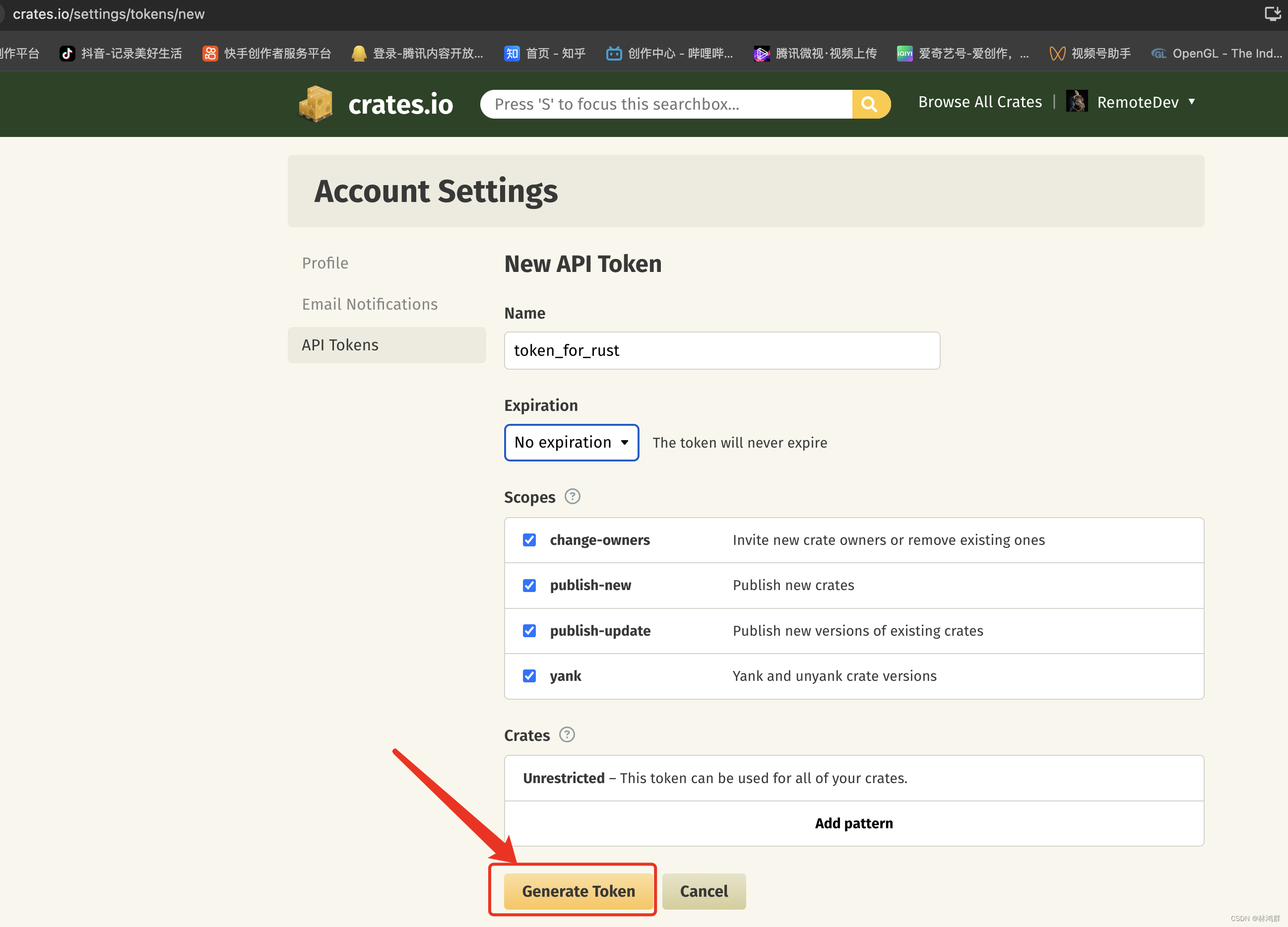Image resolution: width=1288 pixels, height=927 pixels.
Task: Open the Zhihu bookmark in bookmarks bar
Action: coord(545,54)
